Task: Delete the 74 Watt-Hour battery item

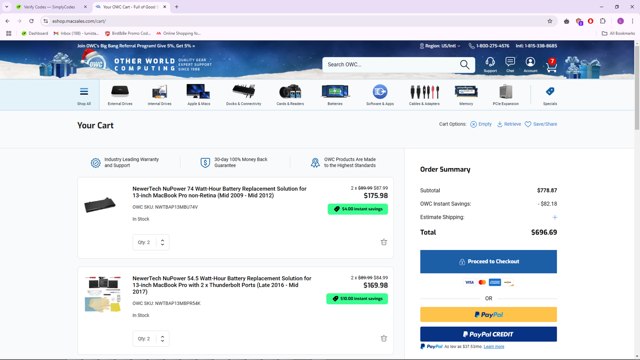Action: click(384, 242)
